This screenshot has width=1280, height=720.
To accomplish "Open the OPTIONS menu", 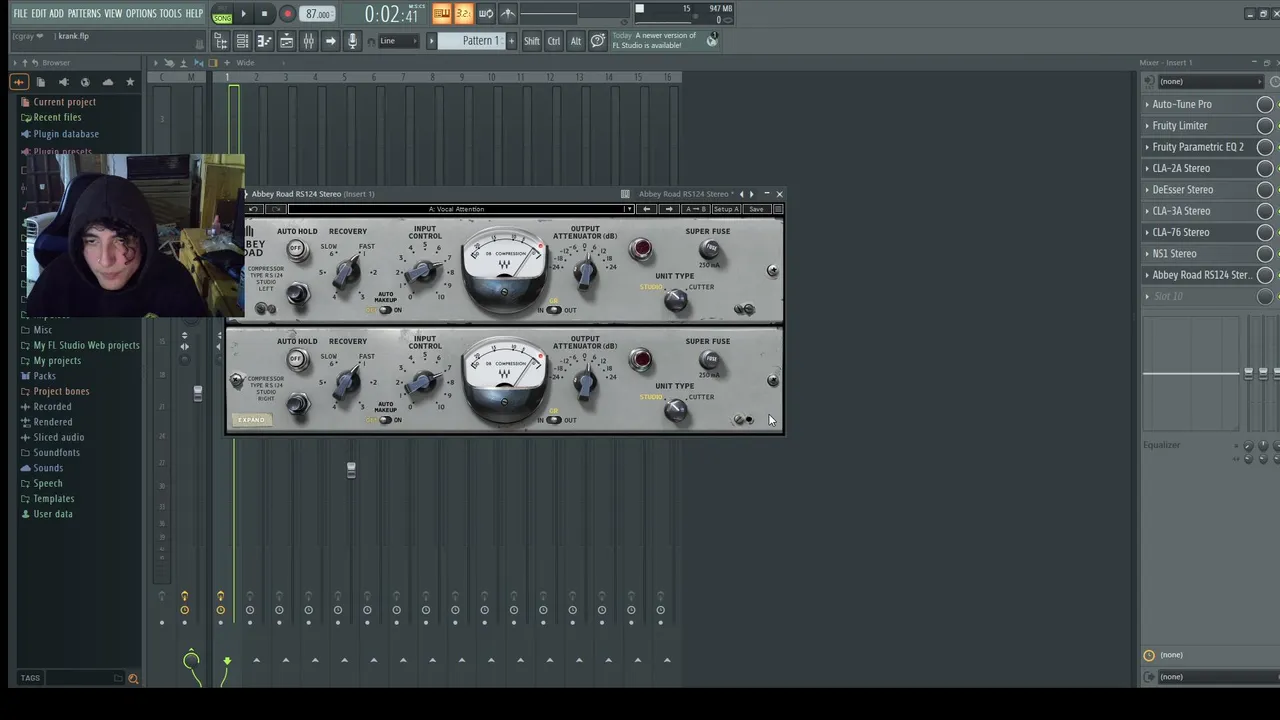I will click(141, 14).
